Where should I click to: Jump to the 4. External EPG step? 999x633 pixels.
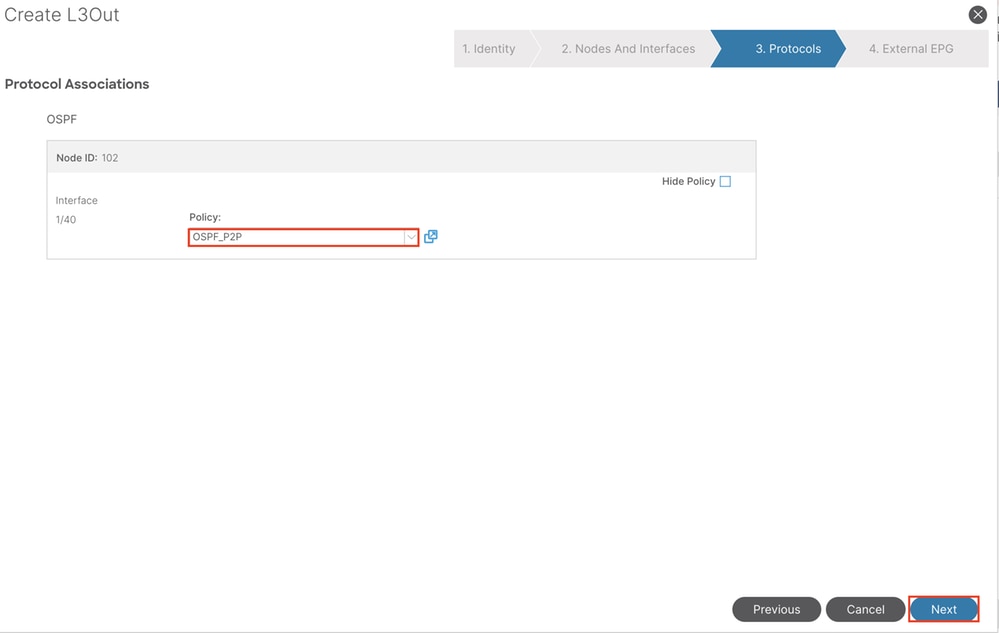point(911,49)
